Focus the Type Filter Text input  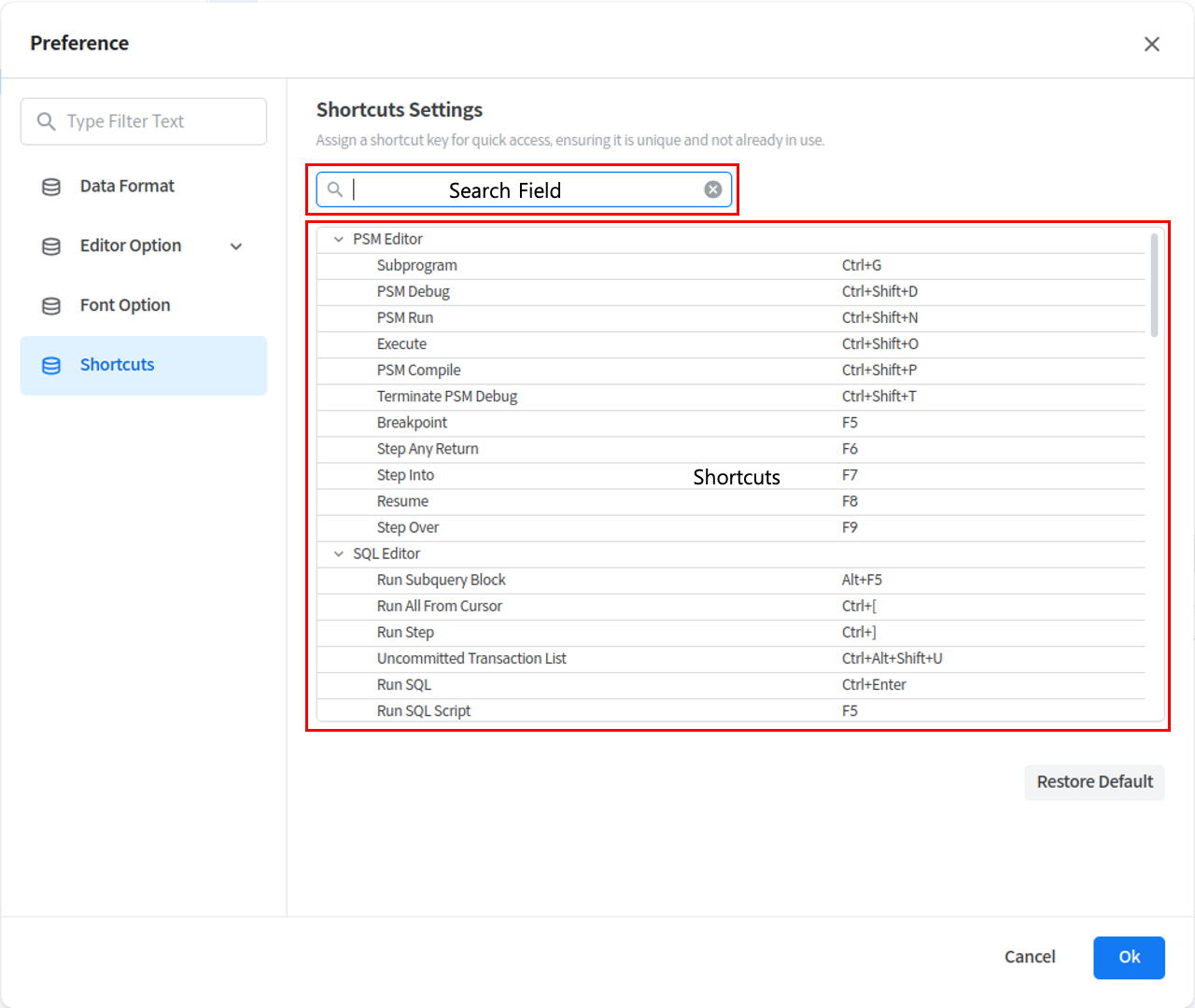tap(159, 121)
